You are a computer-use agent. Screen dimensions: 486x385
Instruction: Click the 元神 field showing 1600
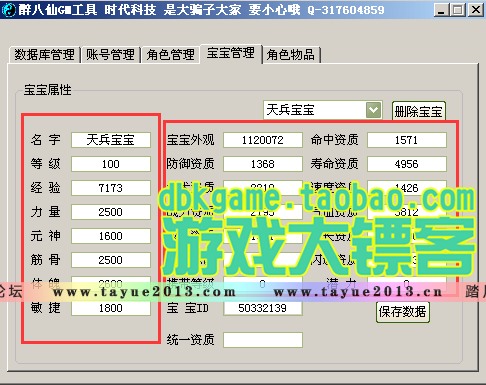click(x=111, y=236)
